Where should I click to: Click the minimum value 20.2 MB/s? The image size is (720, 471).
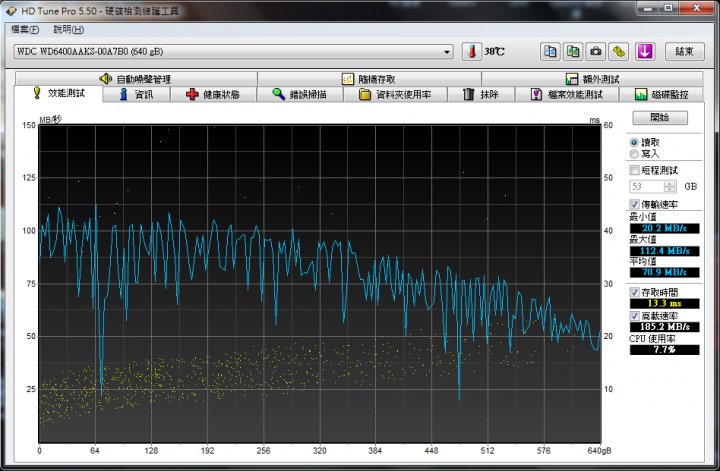[x=664, y=228]
